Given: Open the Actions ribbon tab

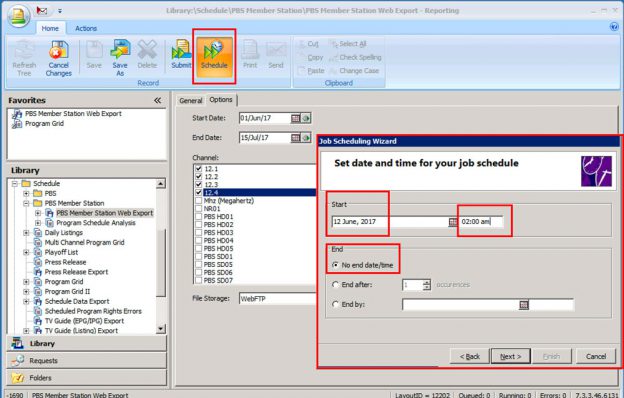Looking at the screenshot, I should [x=86, y=29].
